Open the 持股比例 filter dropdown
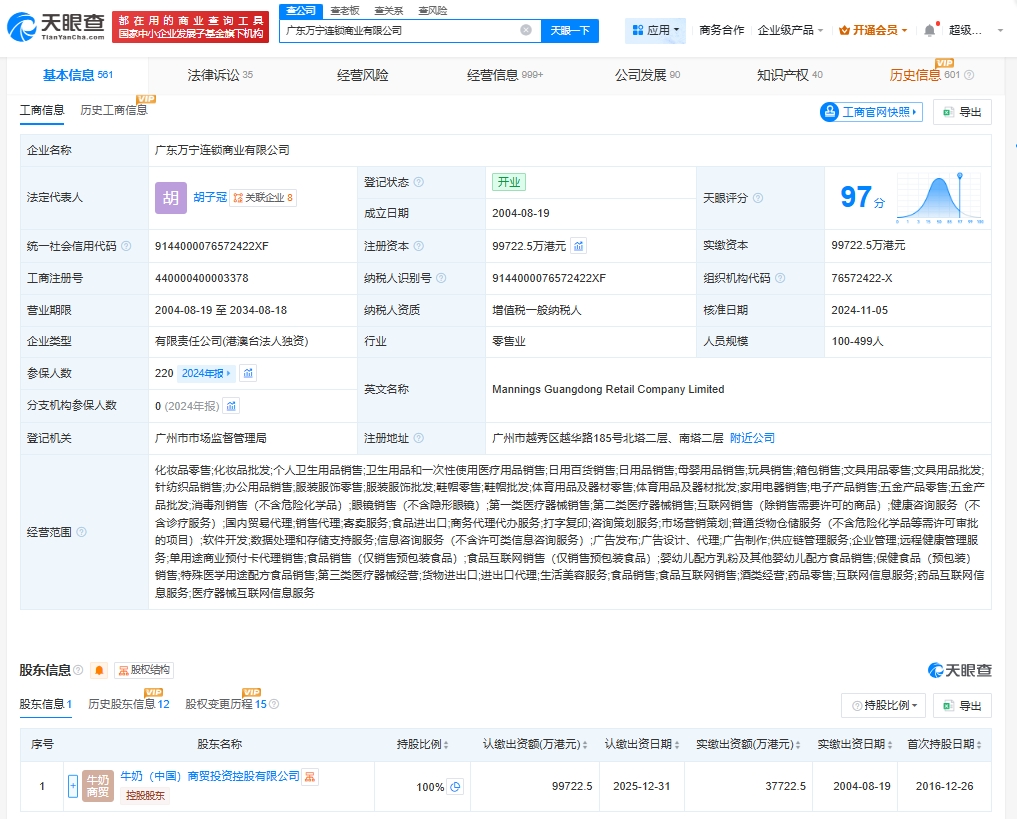The width and height of the screenshot is (1017, 819). pos(882,705)
